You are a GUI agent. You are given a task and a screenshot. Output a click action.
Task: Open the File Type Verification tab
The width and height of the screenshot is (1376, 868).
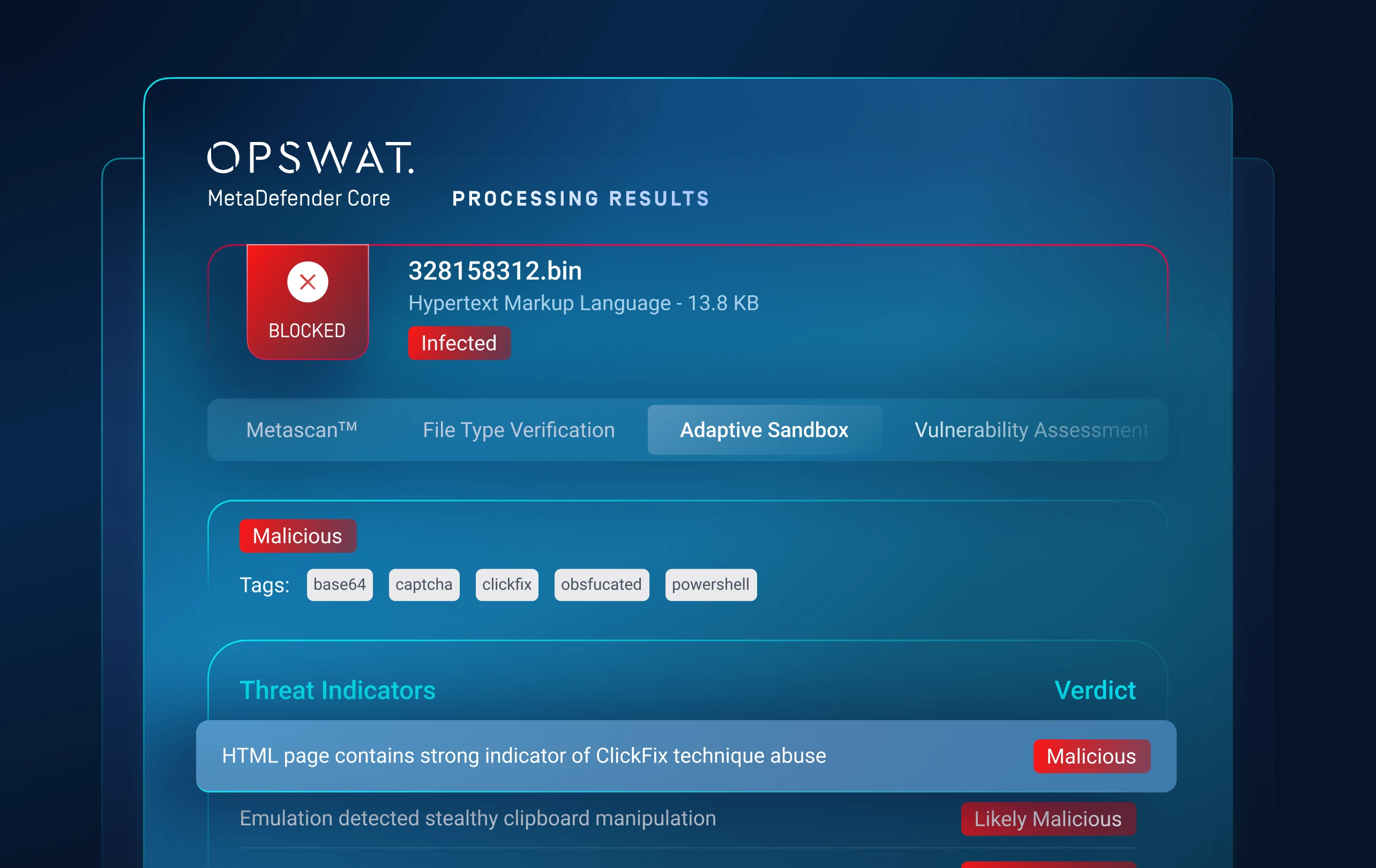[x=518, y=430]
